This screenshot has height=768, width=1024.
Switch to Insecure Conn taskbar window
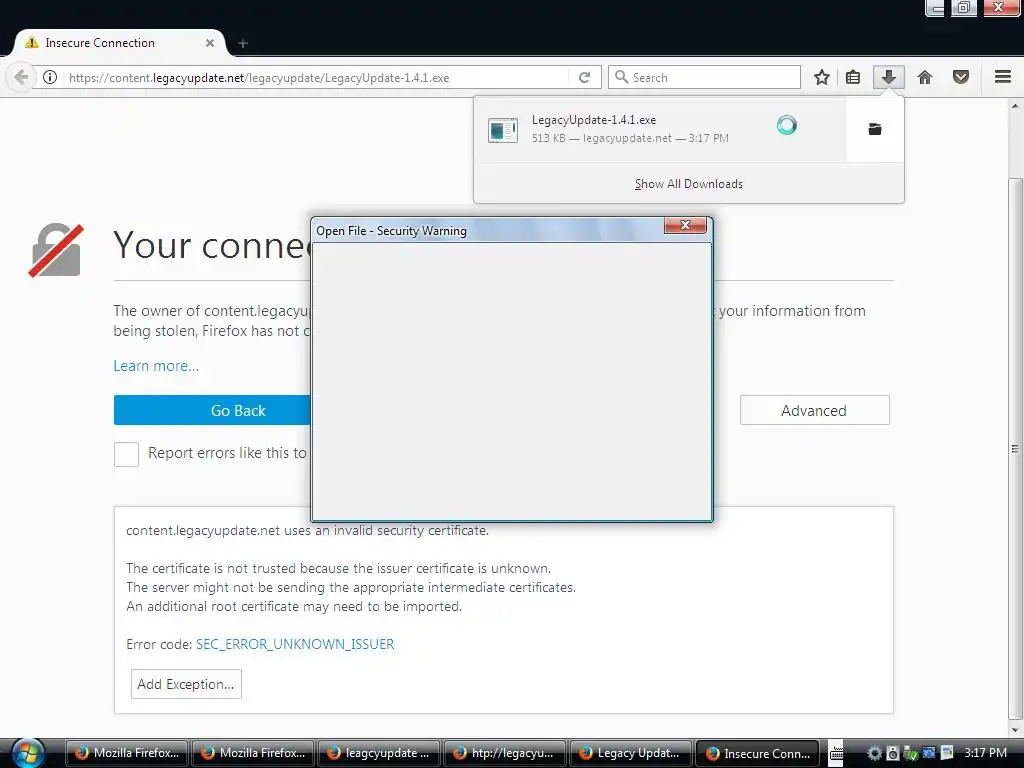[x=757, y=753]
